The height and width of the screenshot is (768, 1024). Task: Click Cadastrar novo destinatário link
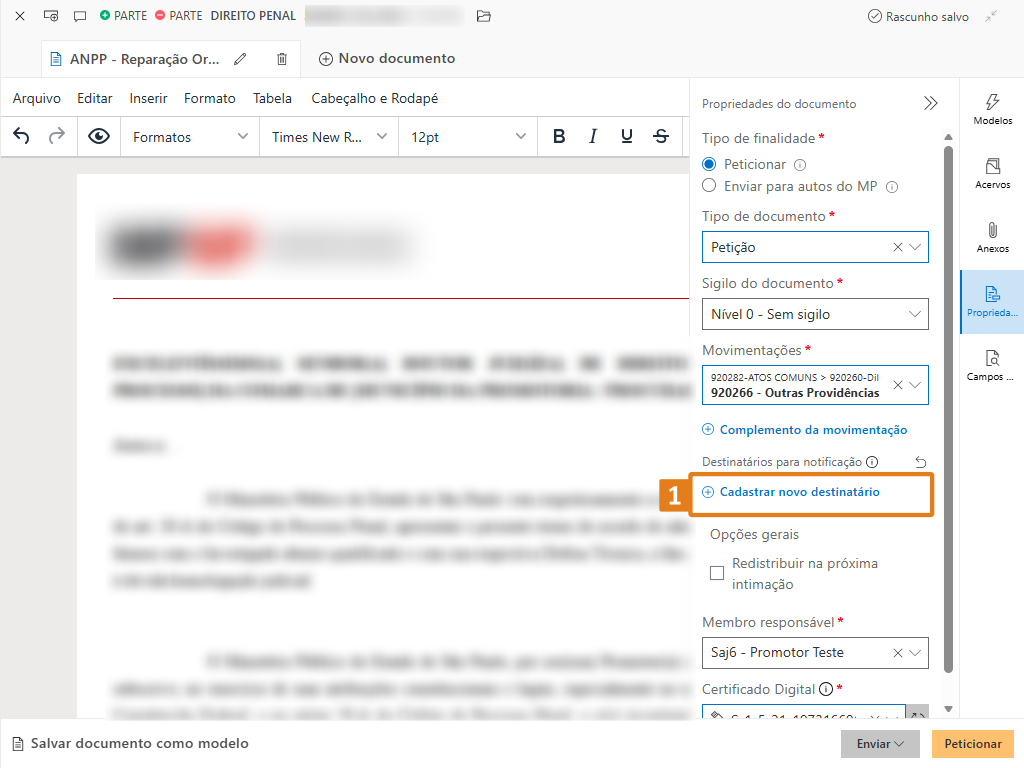pyautogui.click(x=799, y=492)
